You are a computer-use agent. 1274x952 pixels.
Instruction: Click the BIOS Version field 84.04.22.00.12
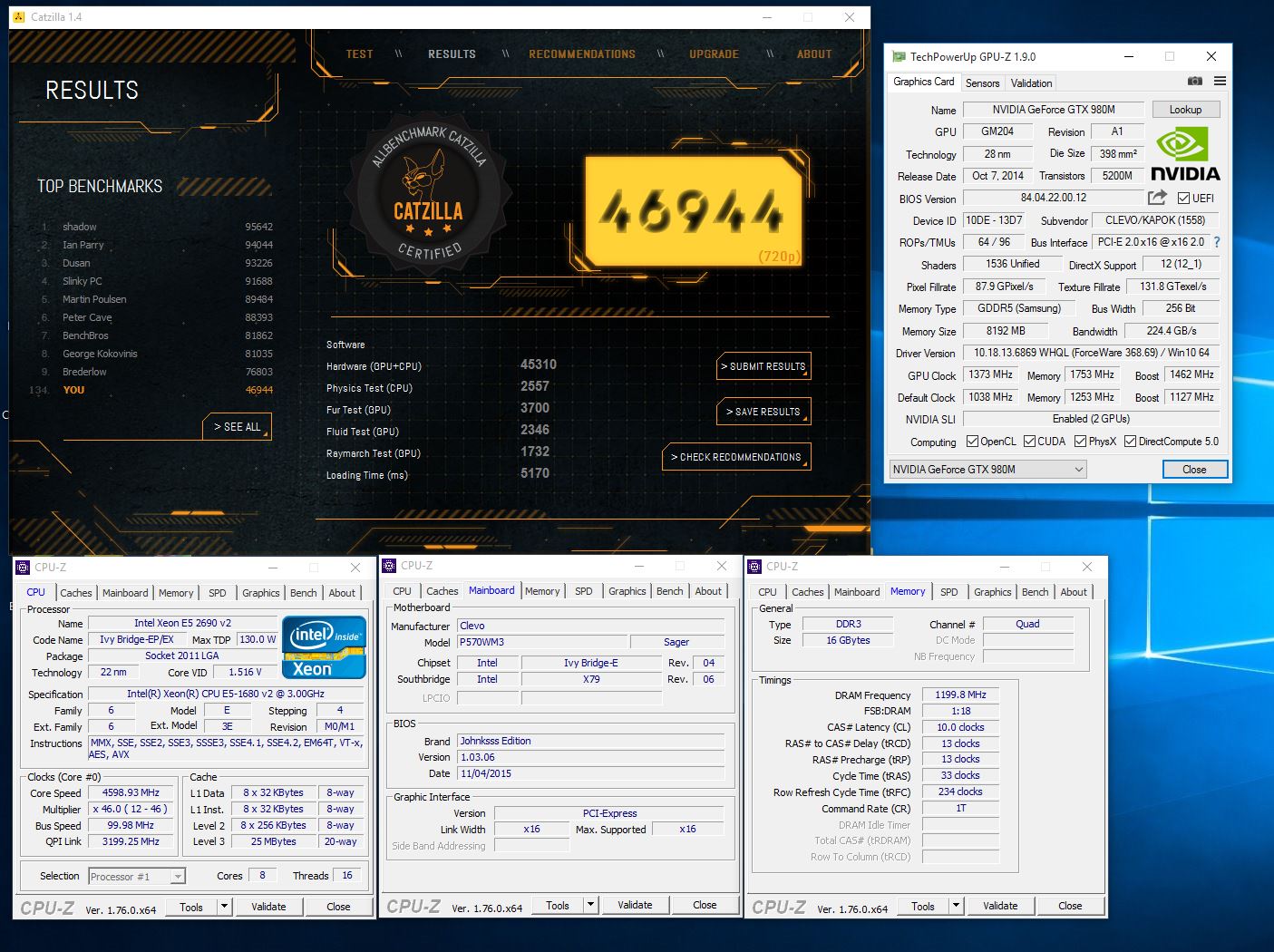(x=1053, y=198)
